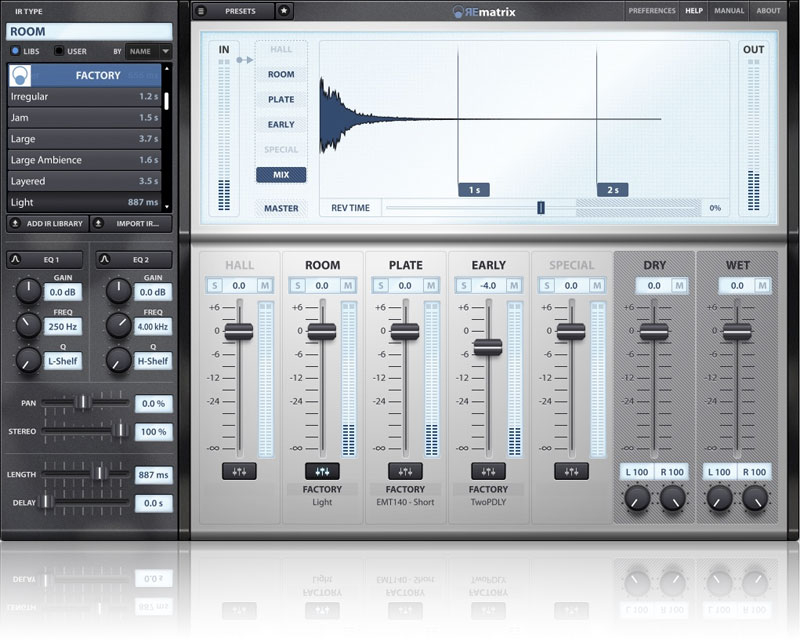Viewport: 800px width, 641px height.
Task: Open the SPECIAL channel IR load icon
Action: click(x=571, y=472)
